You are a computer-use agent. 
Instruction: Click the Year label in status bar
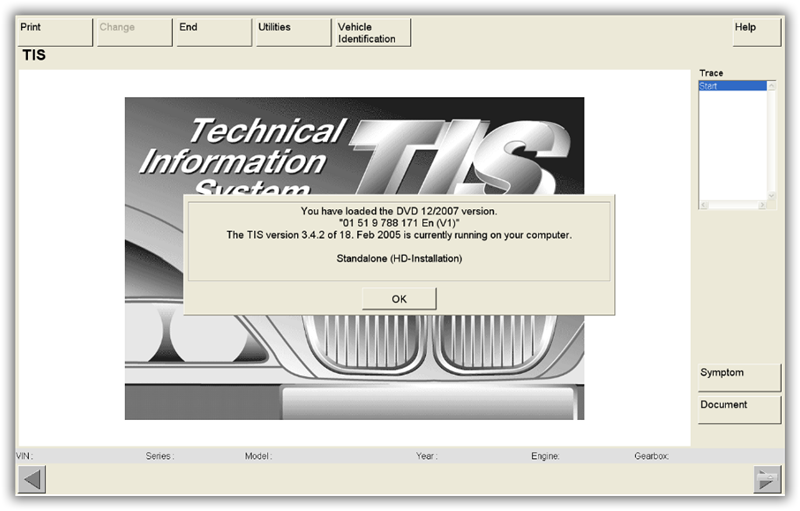click(427, 456)
